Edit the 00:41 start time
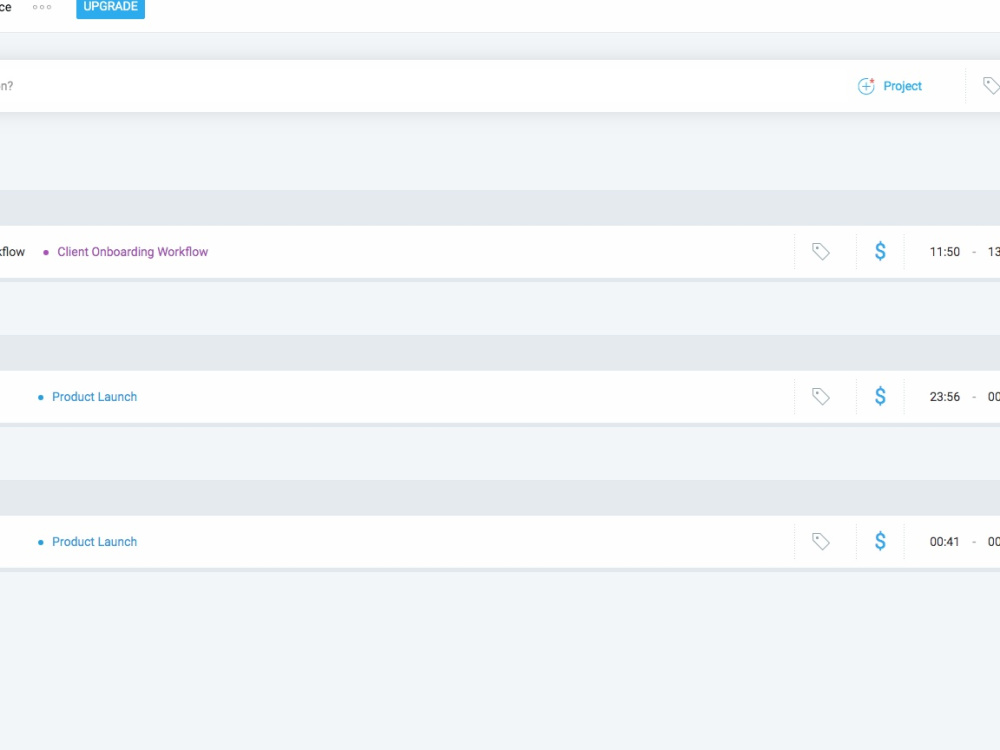The height and width of the screenshot is (750, 1000). (x=945, y=541)
